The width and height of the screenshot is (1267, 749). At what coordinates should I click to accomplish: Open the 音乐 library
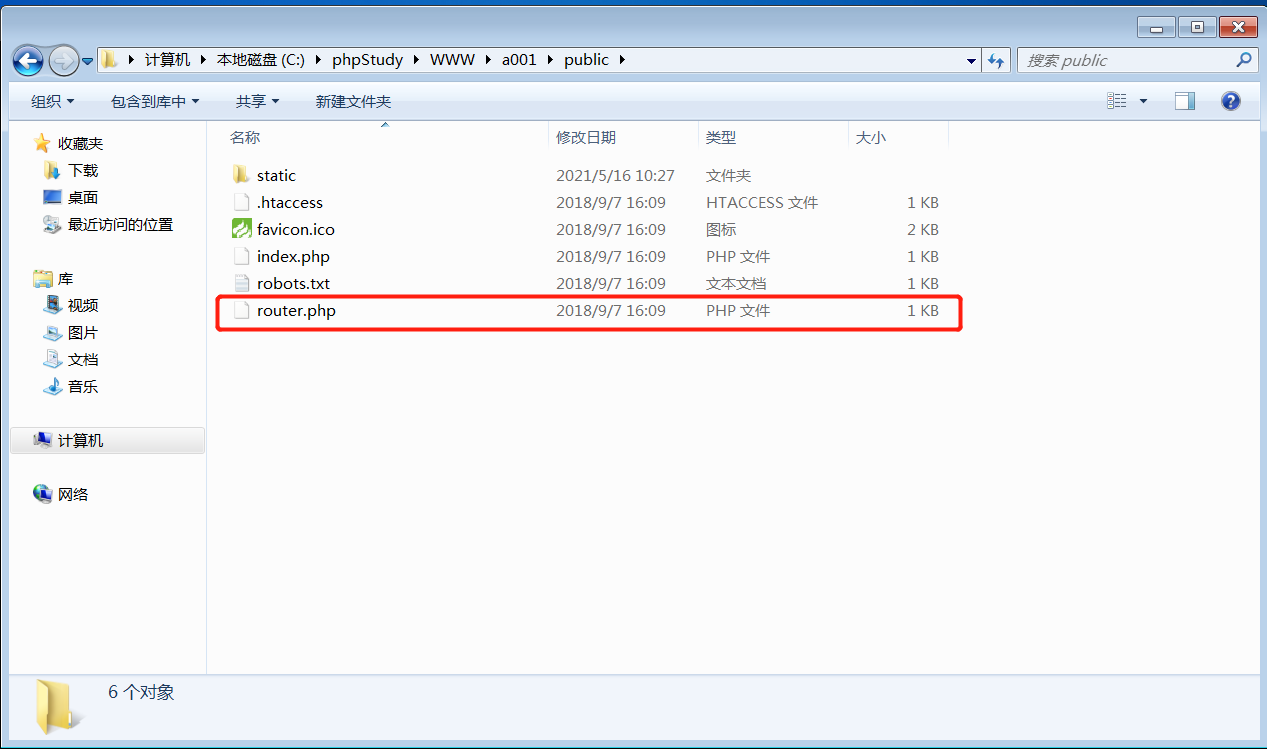tap(83, 386)
